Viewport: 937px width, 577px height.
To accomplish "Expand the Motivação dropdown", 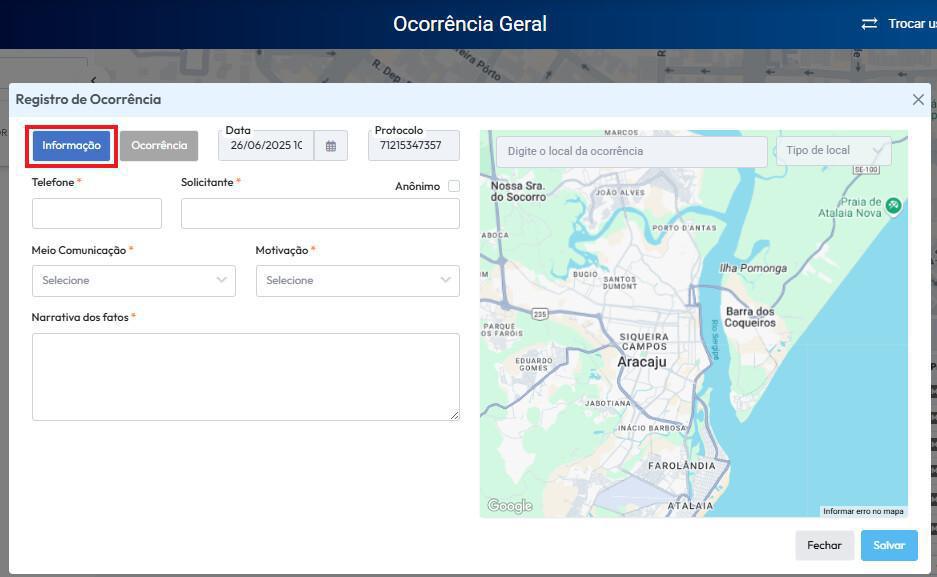I will 357,281.
